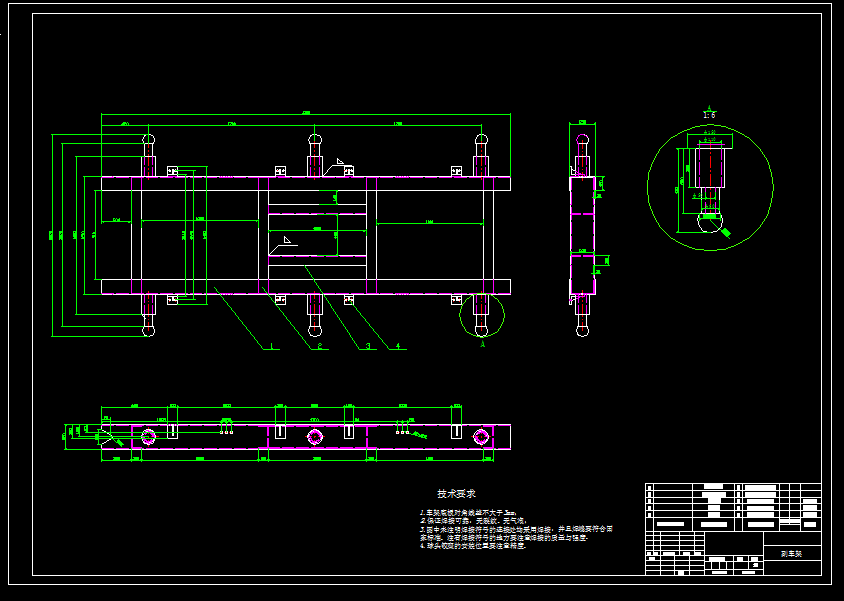Select the top-left ball head in plan view
844x601 pixels.
click(x=149, y=139)
